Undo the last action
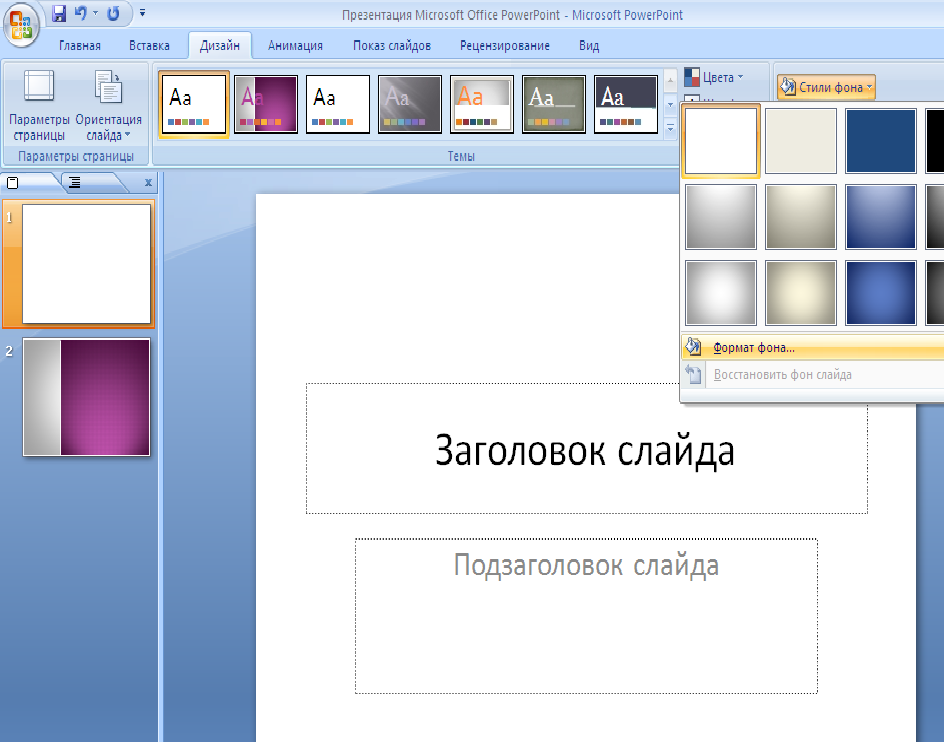This screenshot has height=742, width=944. [81, 13]
